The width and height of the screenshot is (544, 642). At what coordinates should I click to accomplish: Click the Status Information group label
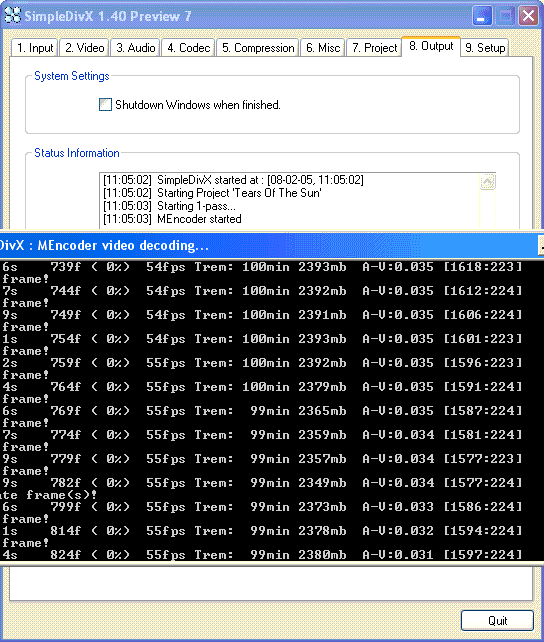[77, 153]
